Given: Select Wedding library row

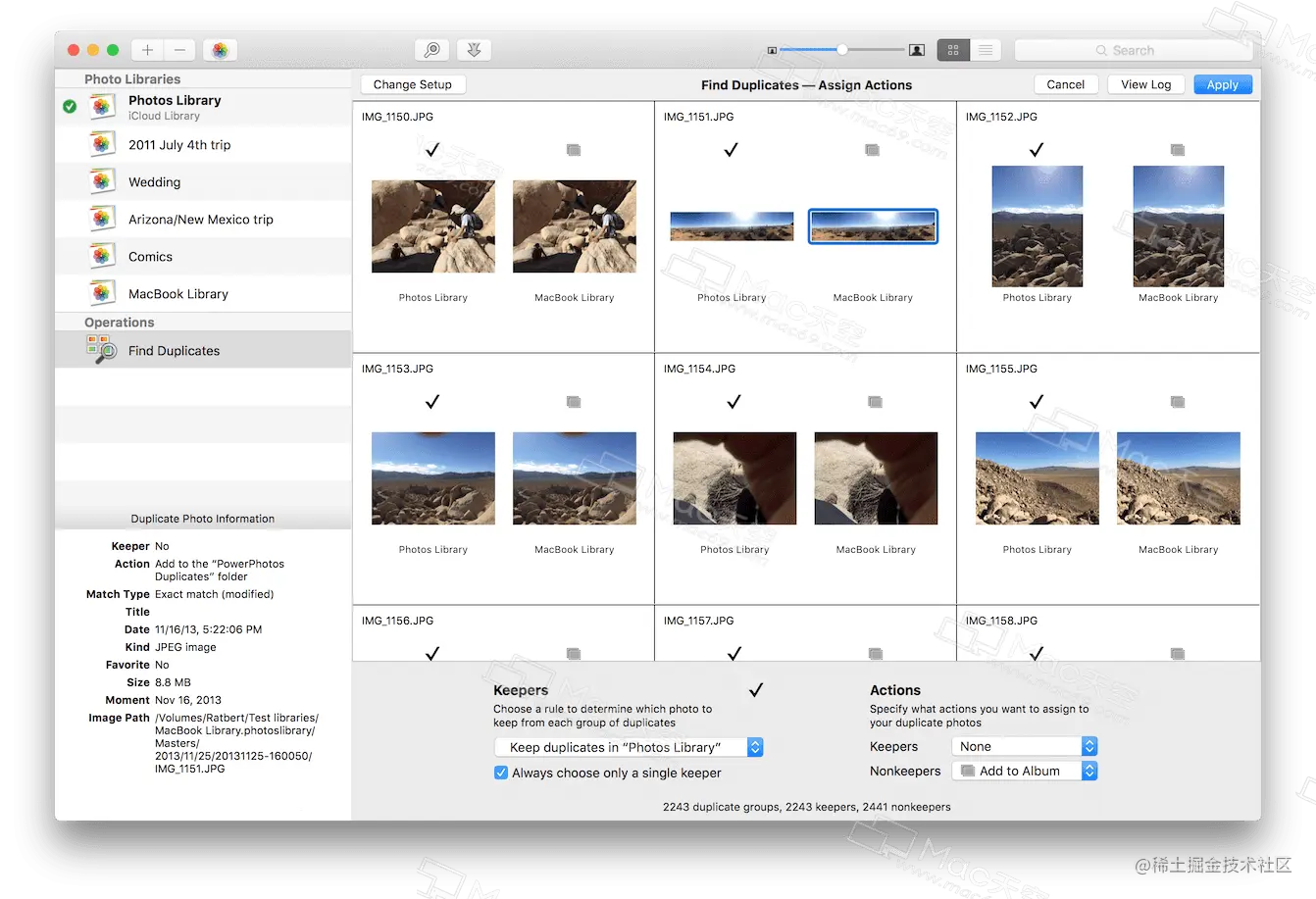Looking at the screenshot, I should [203, 182].
